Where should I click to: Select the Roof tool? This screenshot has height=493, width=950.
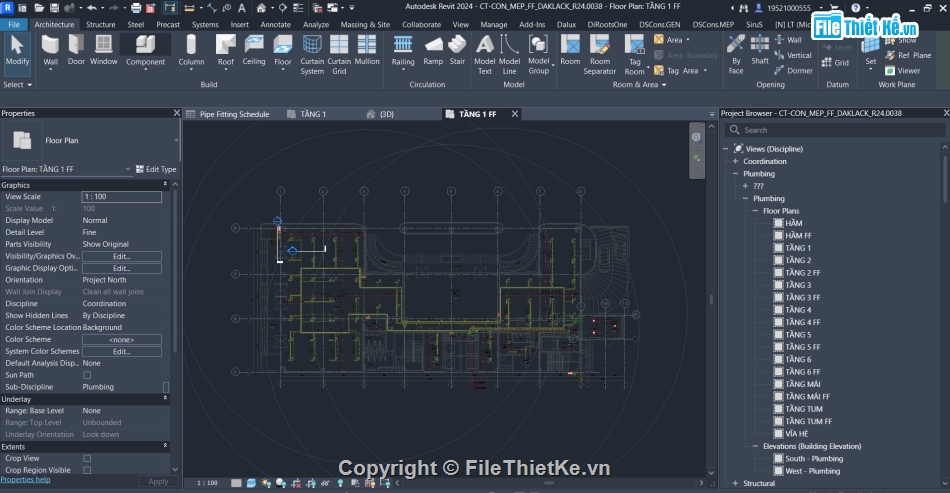pos(225,51)
